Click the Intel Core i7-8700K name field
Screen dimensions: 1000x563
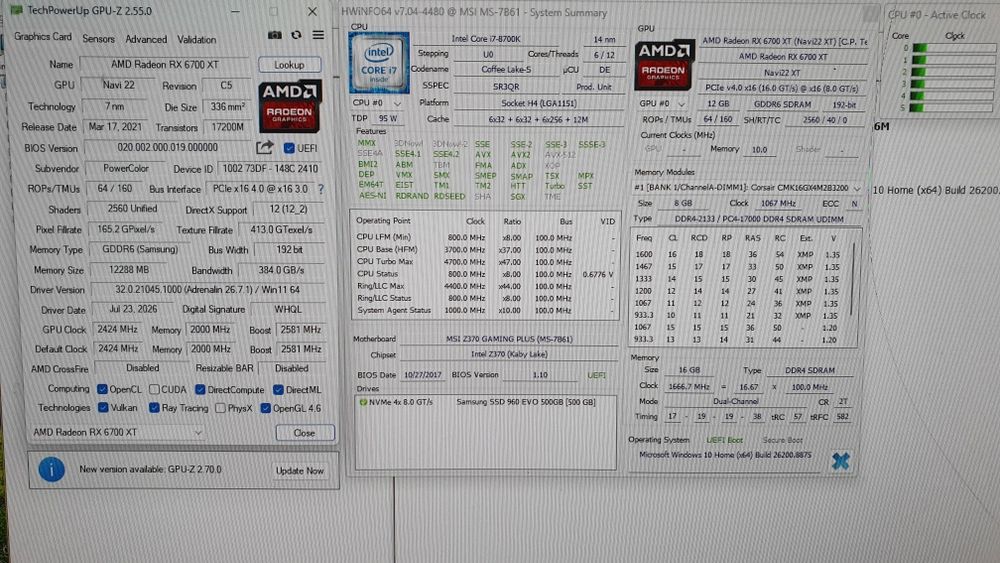[486, 39]
